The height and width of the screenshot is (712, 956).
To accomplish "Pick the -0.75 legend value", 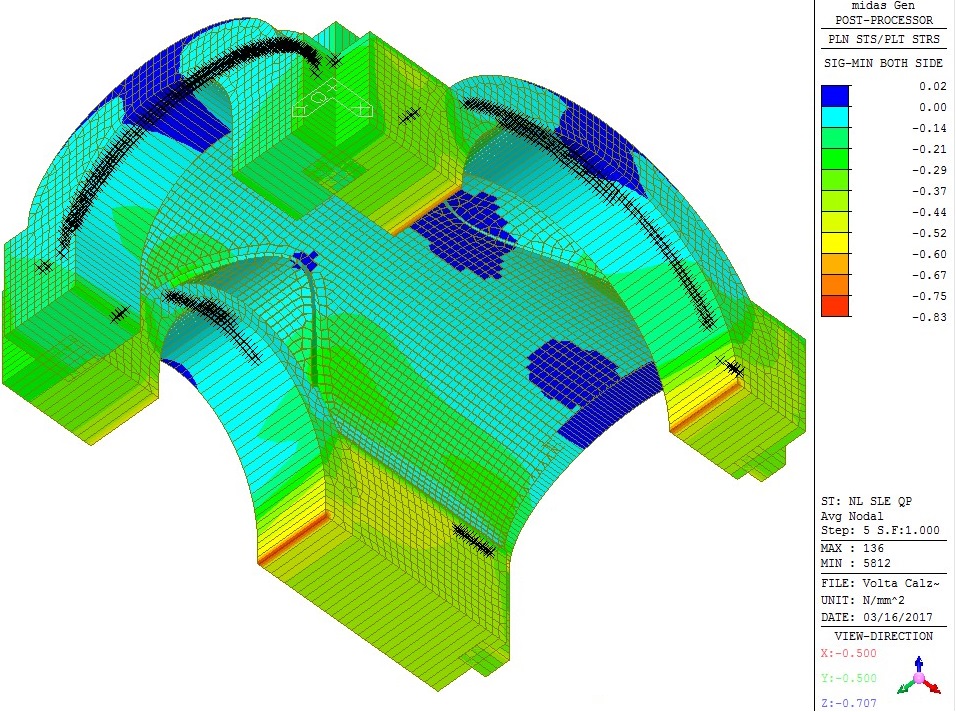I will point(929,296).
